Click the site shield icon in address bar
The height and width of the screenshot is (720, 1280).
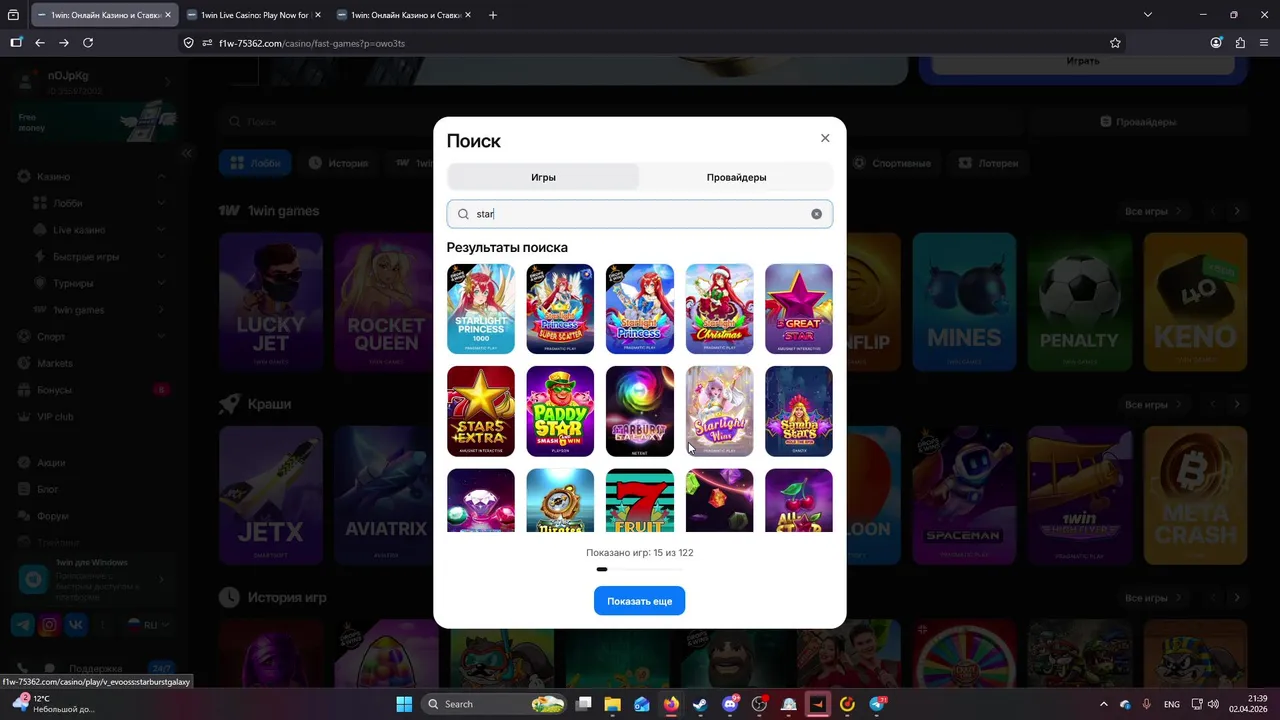click(188, 43)
